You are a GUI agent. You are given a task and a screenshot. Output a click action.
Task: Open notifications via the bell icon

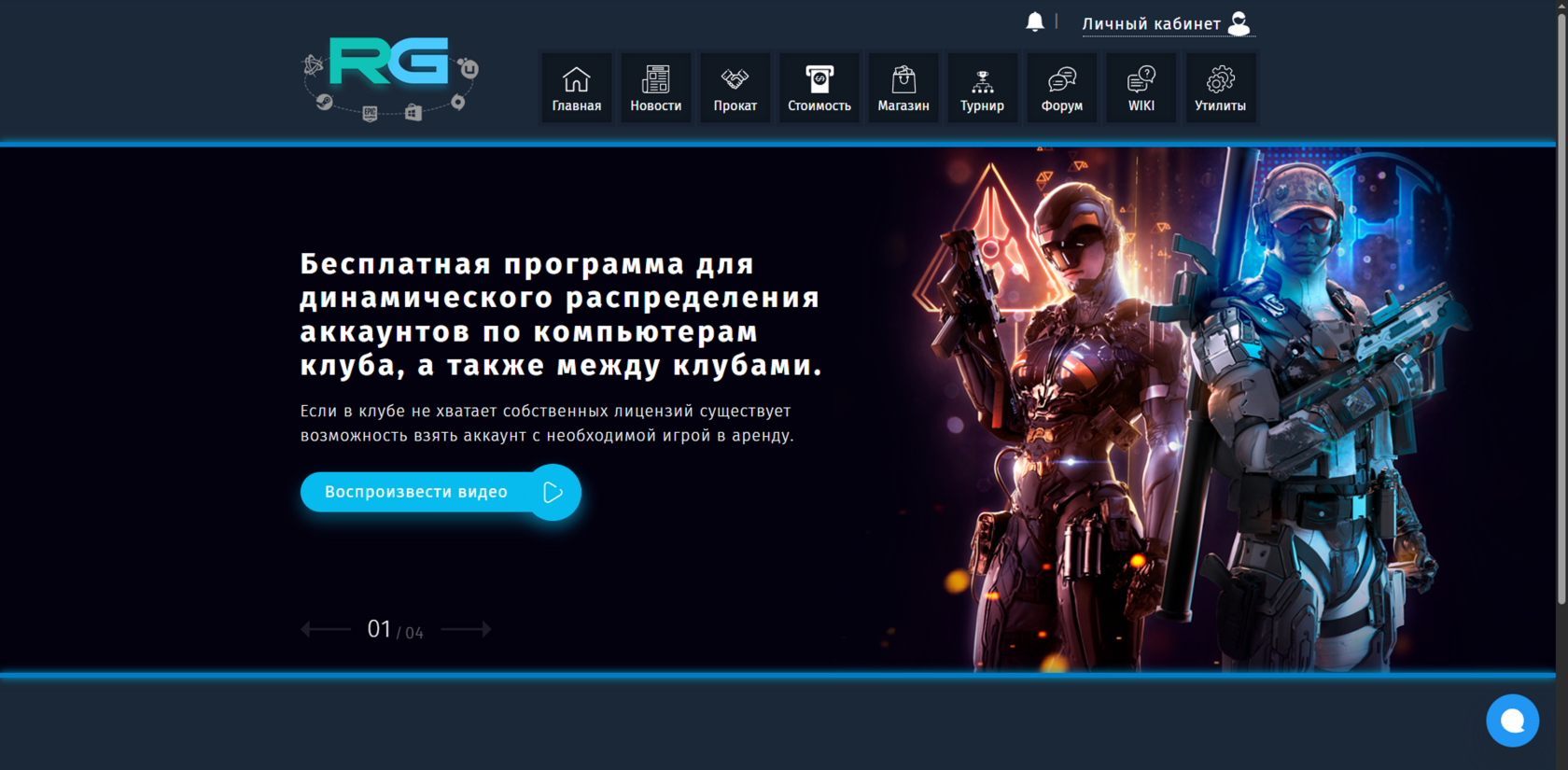[x=1035, y=22]
